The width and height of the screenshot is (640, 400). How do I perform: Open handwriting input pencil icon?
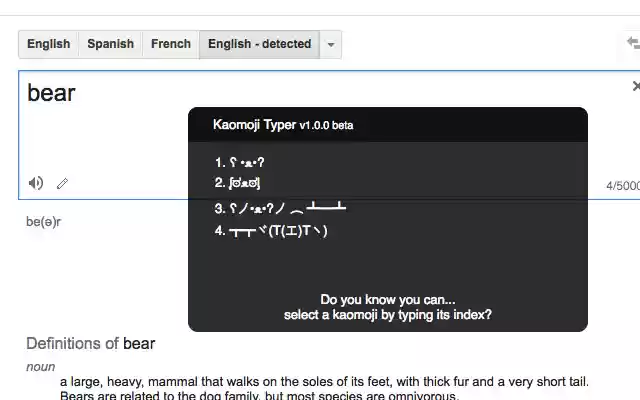point(62,184)
